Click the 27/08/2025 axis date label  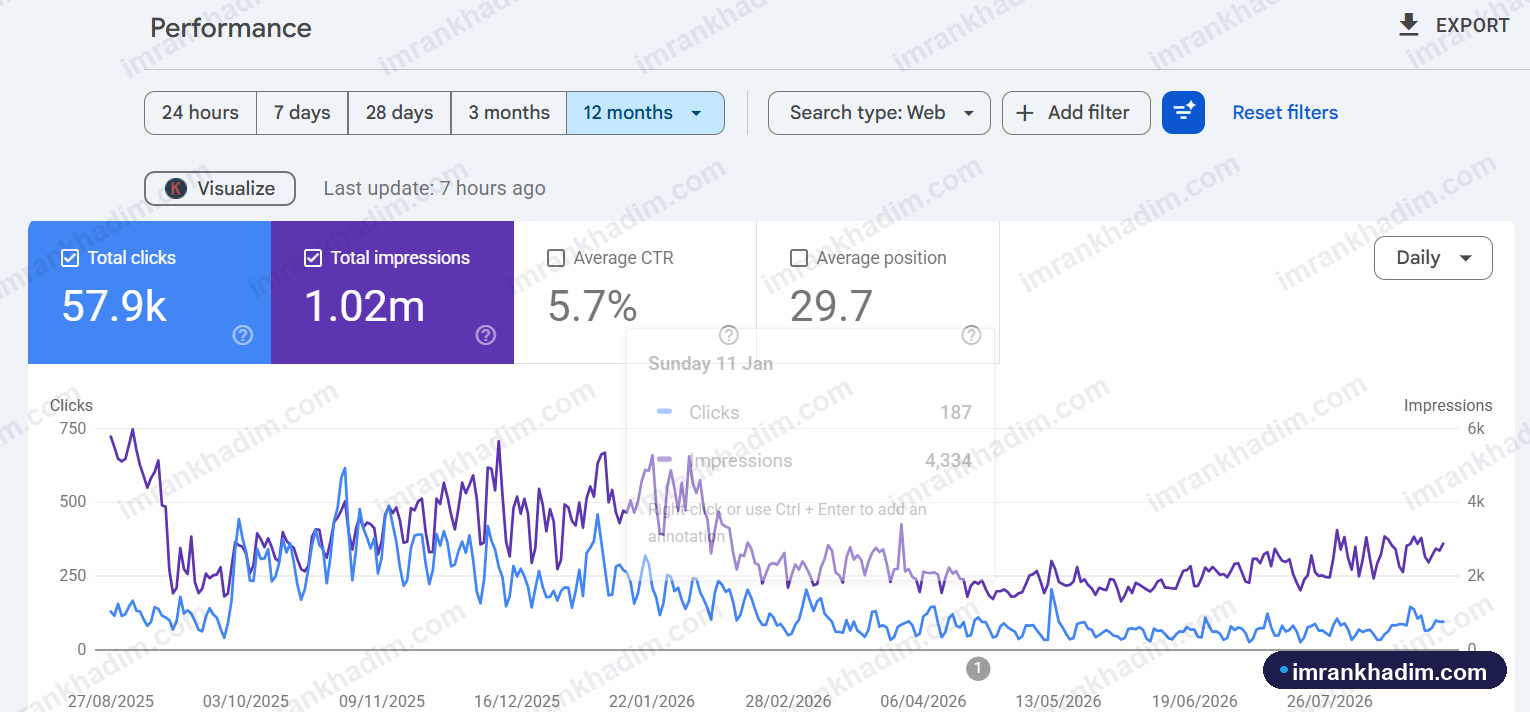tap(111, 701)
